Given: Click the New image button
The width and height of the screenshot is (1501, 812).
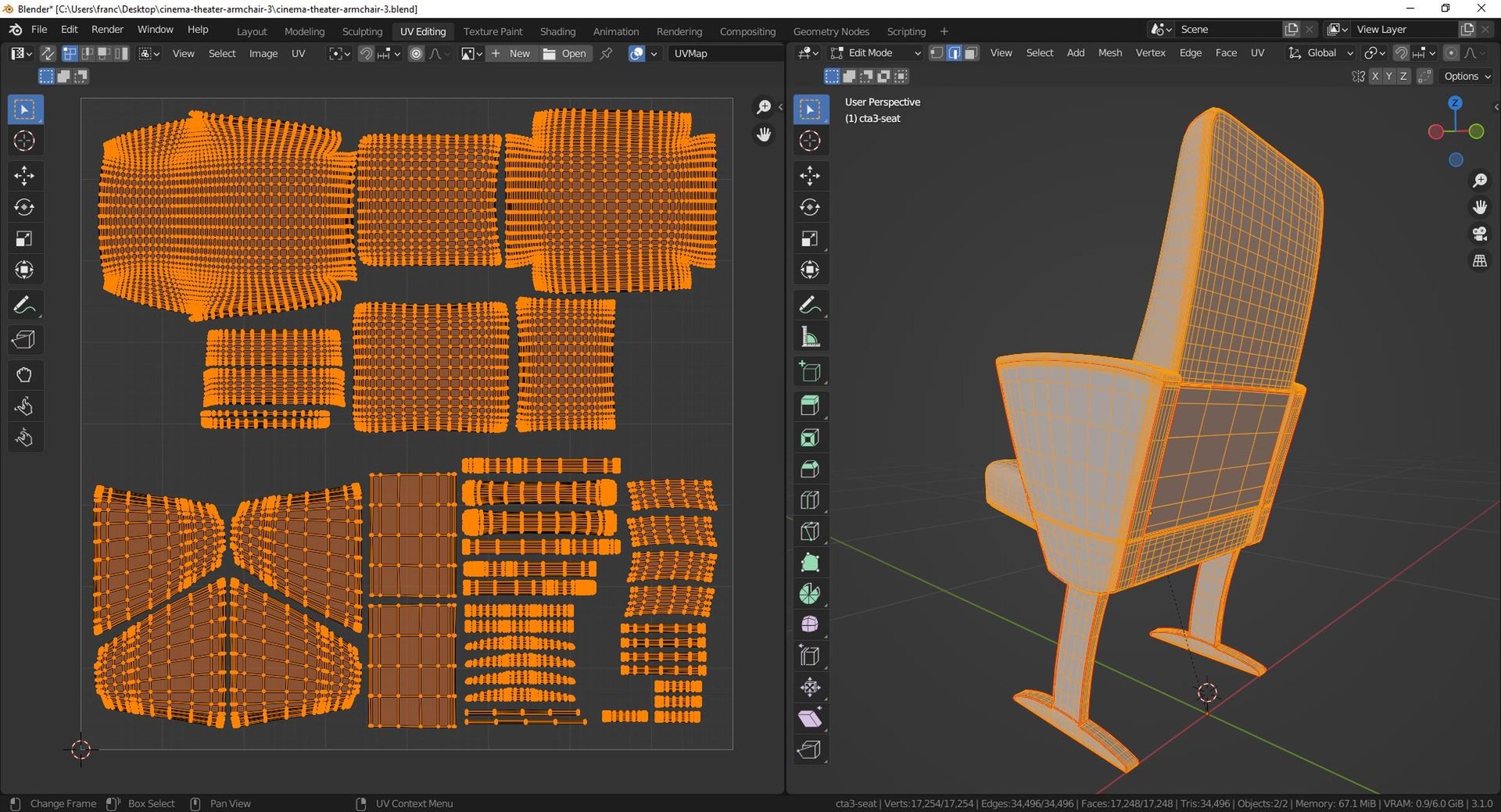Looking at the screenshot, I should point(511,53).
